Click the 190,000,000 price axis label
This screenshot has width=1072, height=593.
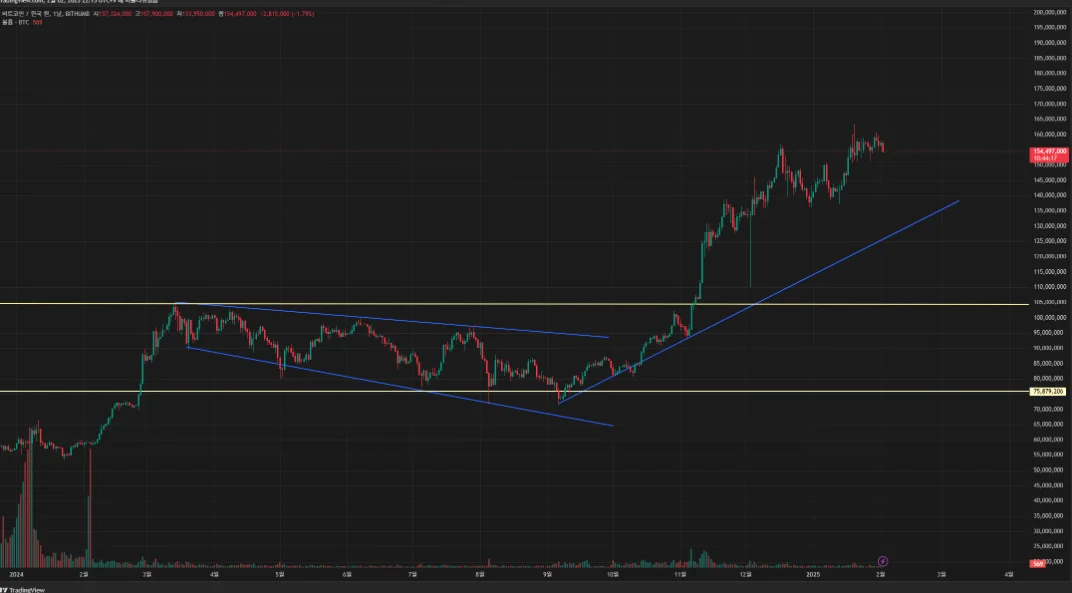click(x=1050, y=42)
